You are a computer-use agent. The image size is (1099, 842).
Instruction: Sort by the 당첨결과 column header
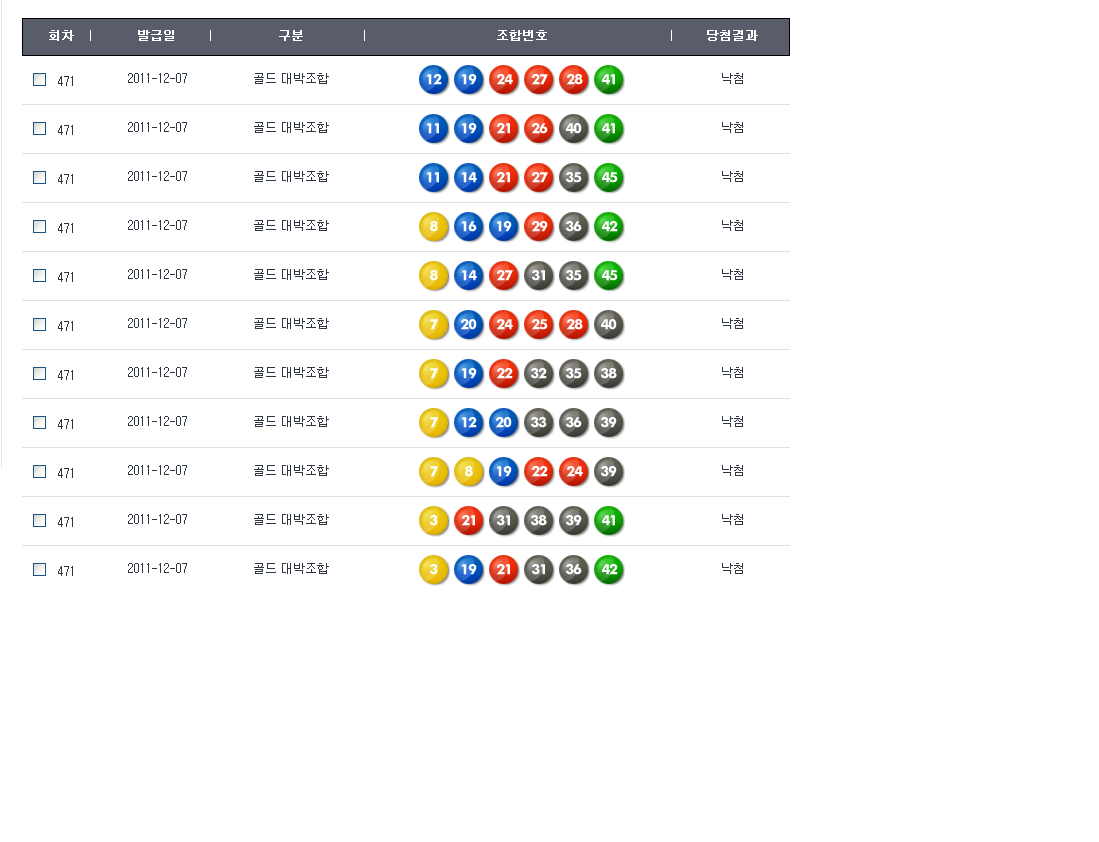click(731, 36)
